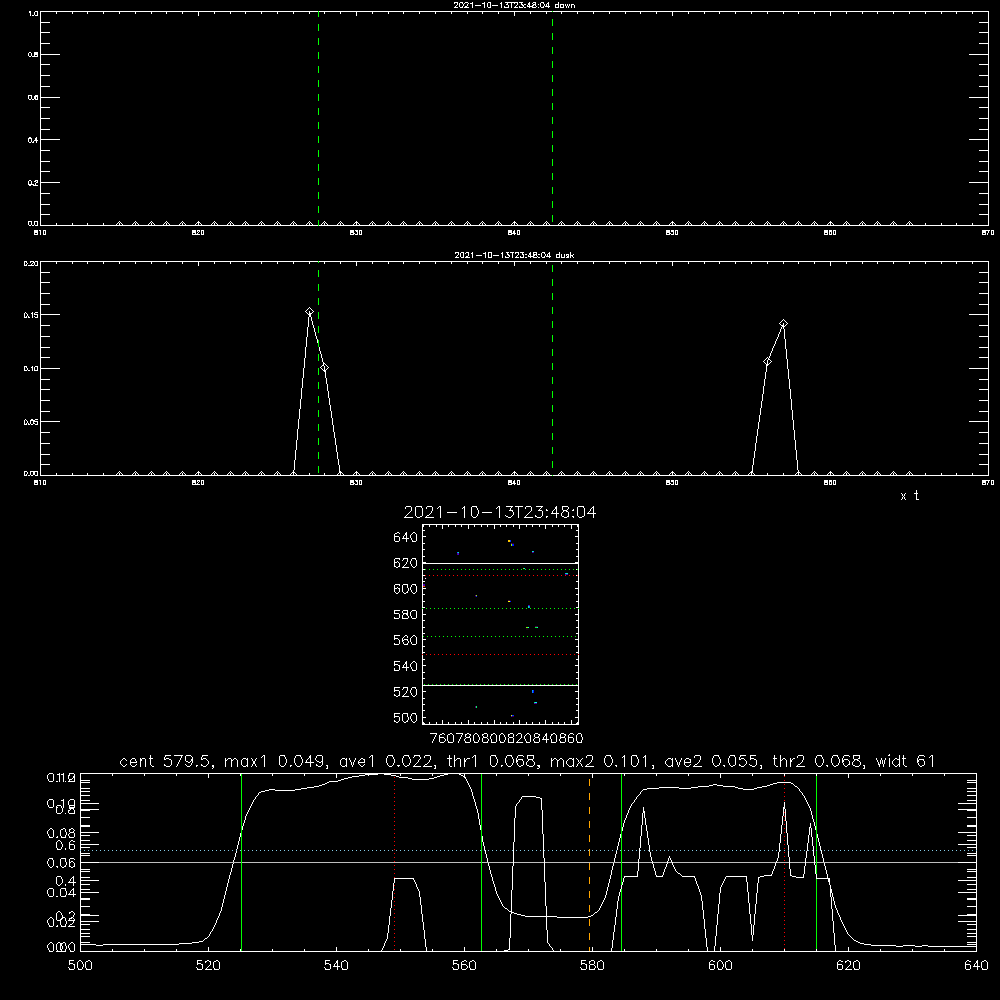The image size is (1000, 1000).
Task: Click 'cent 579.5' in bottom plot title
Action: [166, 761]
